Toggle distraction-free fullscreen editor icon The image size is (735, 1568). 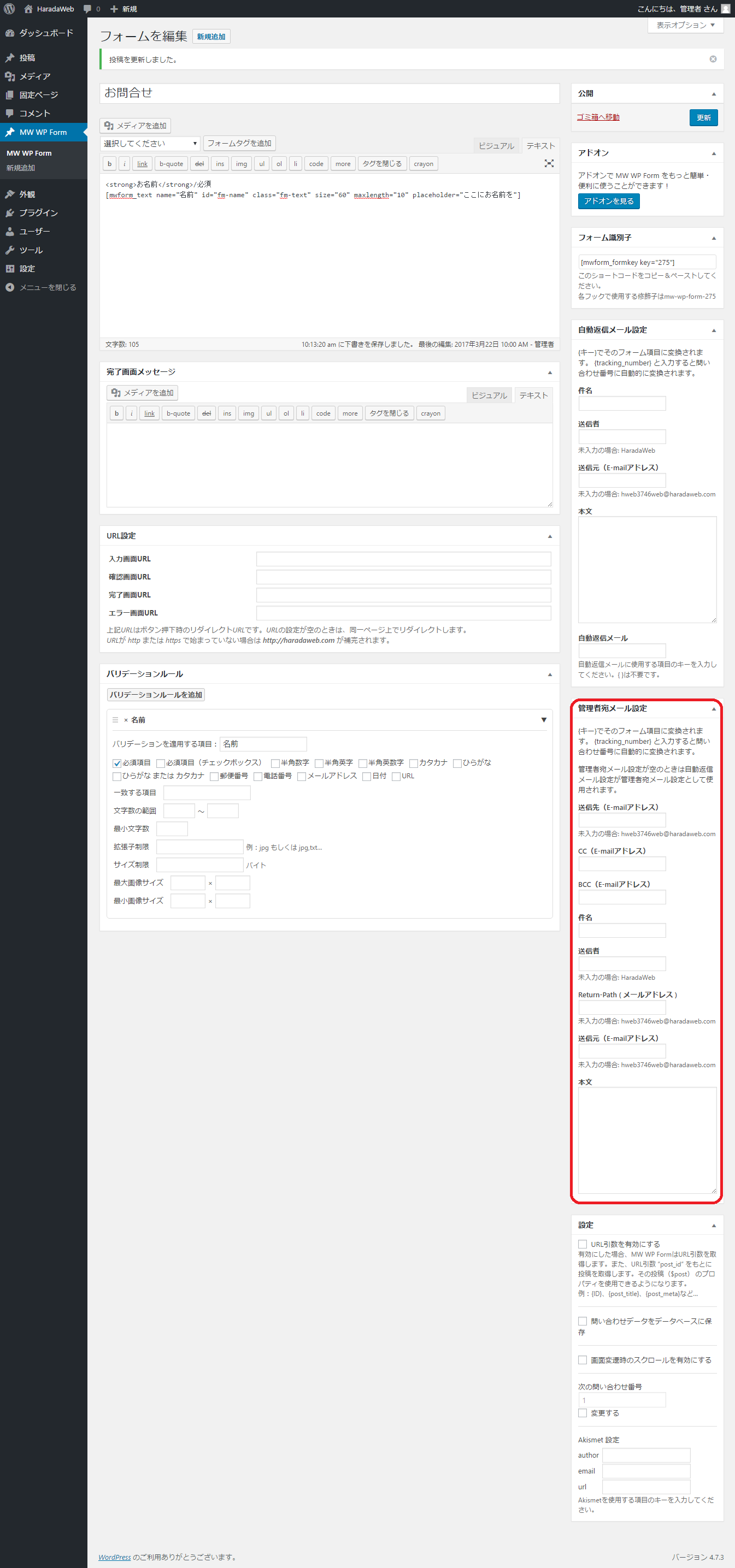click(549, 163)
